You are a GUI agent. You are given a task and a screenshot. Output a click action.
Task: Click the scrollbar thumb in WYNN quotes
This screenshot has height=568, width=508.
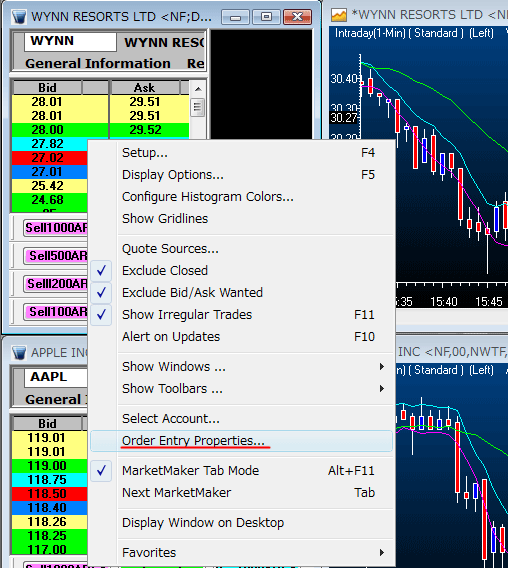198,107
